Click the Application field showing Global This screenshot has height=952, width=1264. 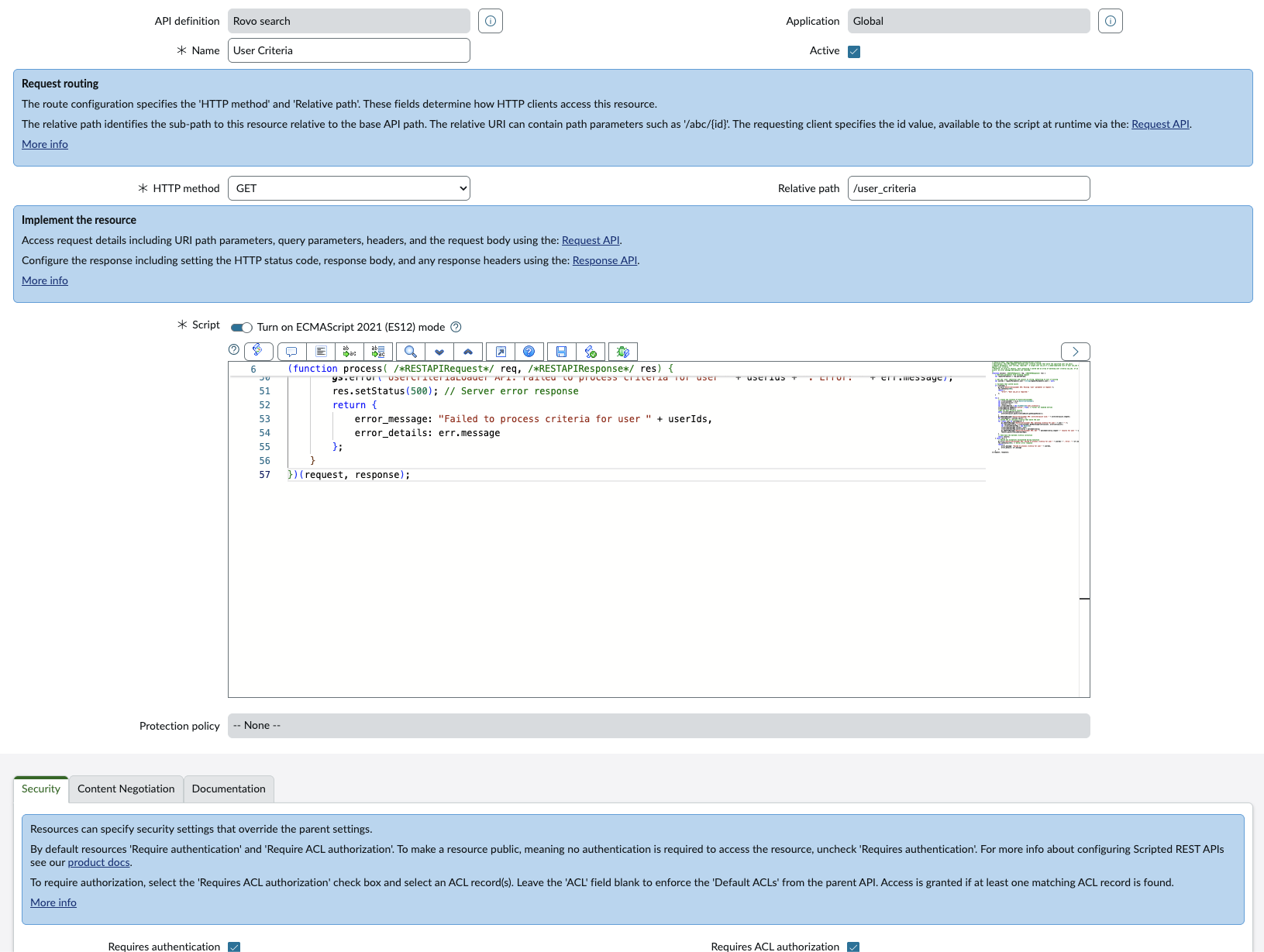click(x=969, y=21)
